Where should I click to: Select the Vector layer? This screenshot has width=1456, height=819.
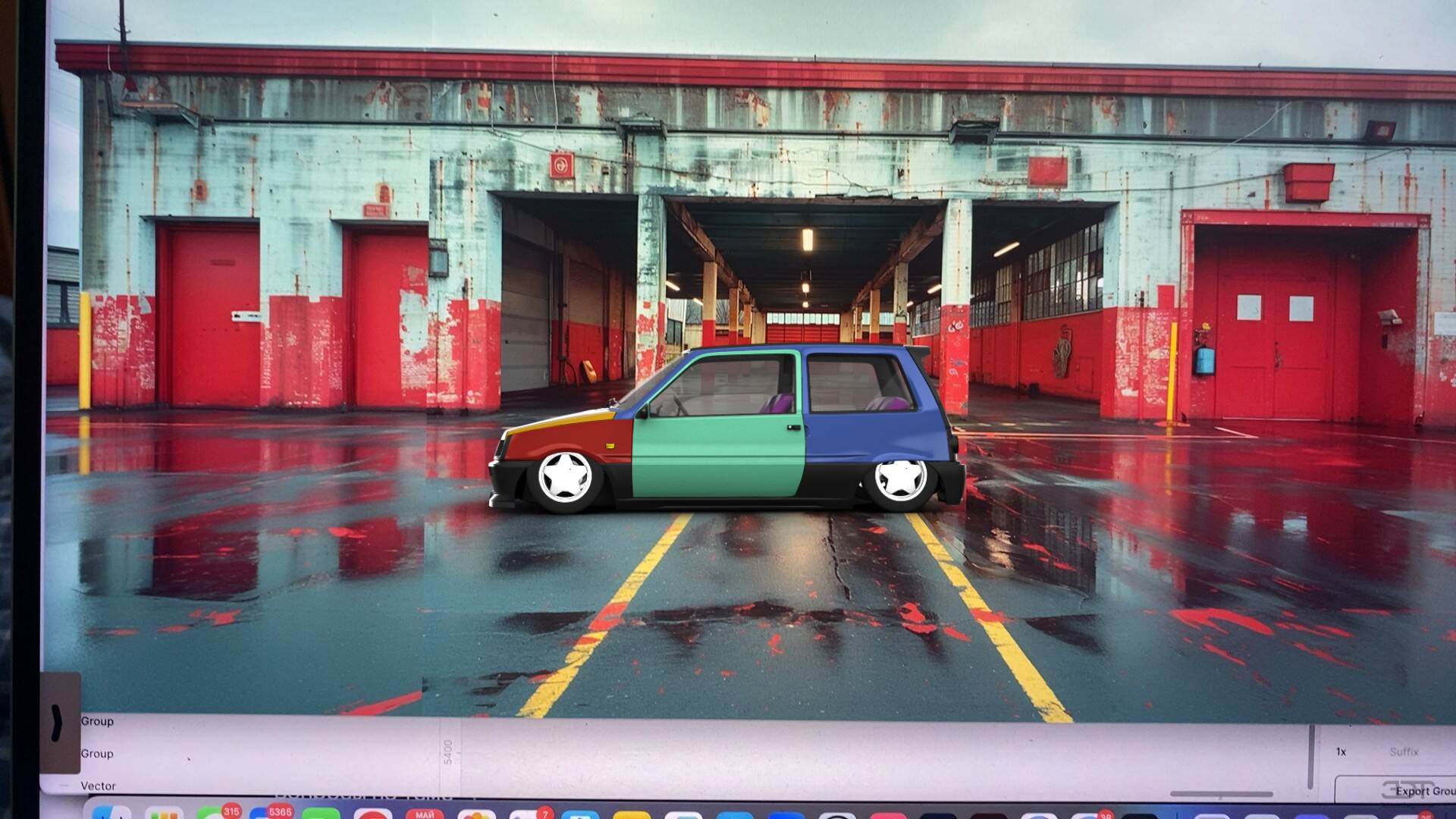click(100, 786)
